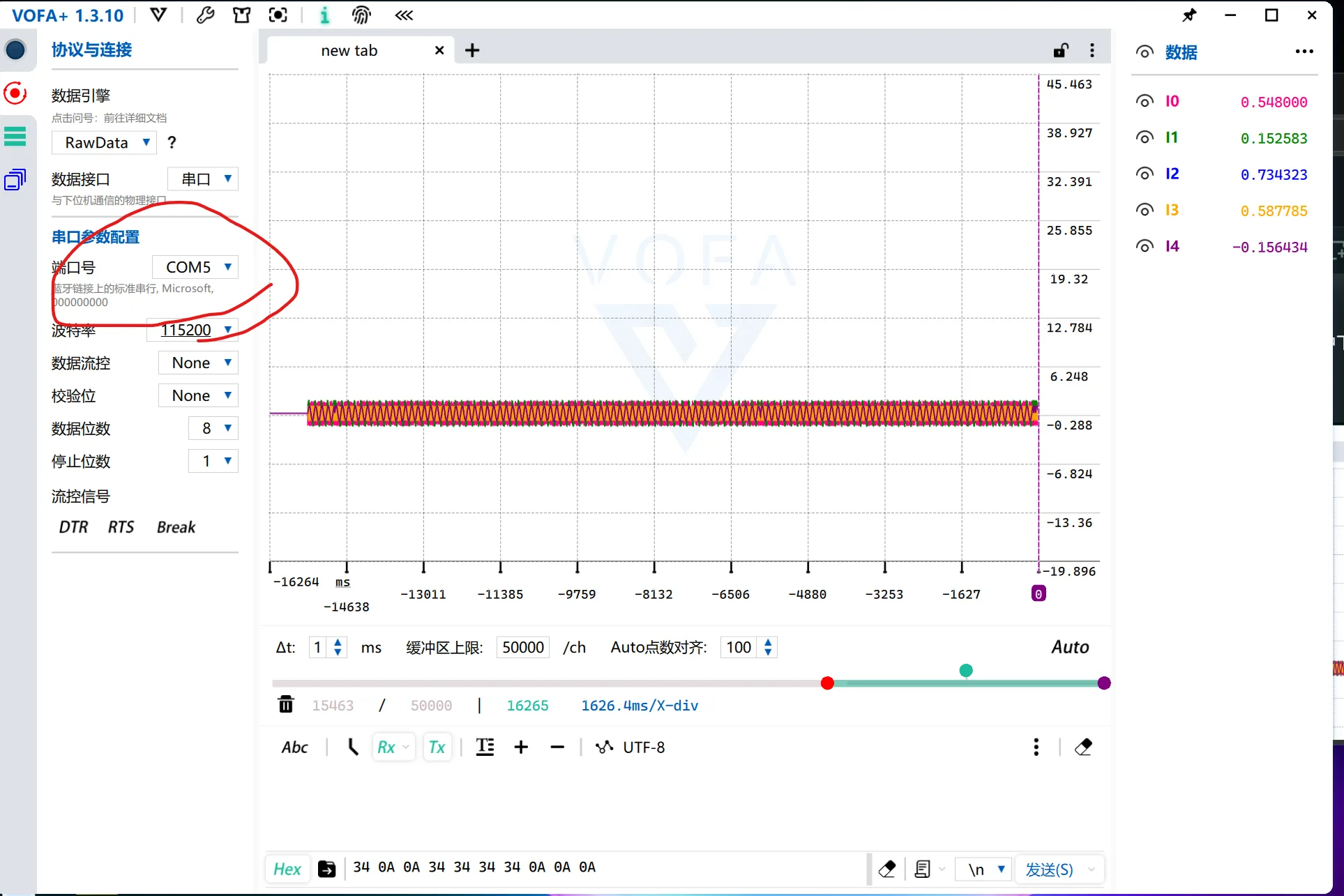Open the RawData engine dropdown
Image resolution: width=1344 pixels, height=896 pixels.
pos(104,142)
